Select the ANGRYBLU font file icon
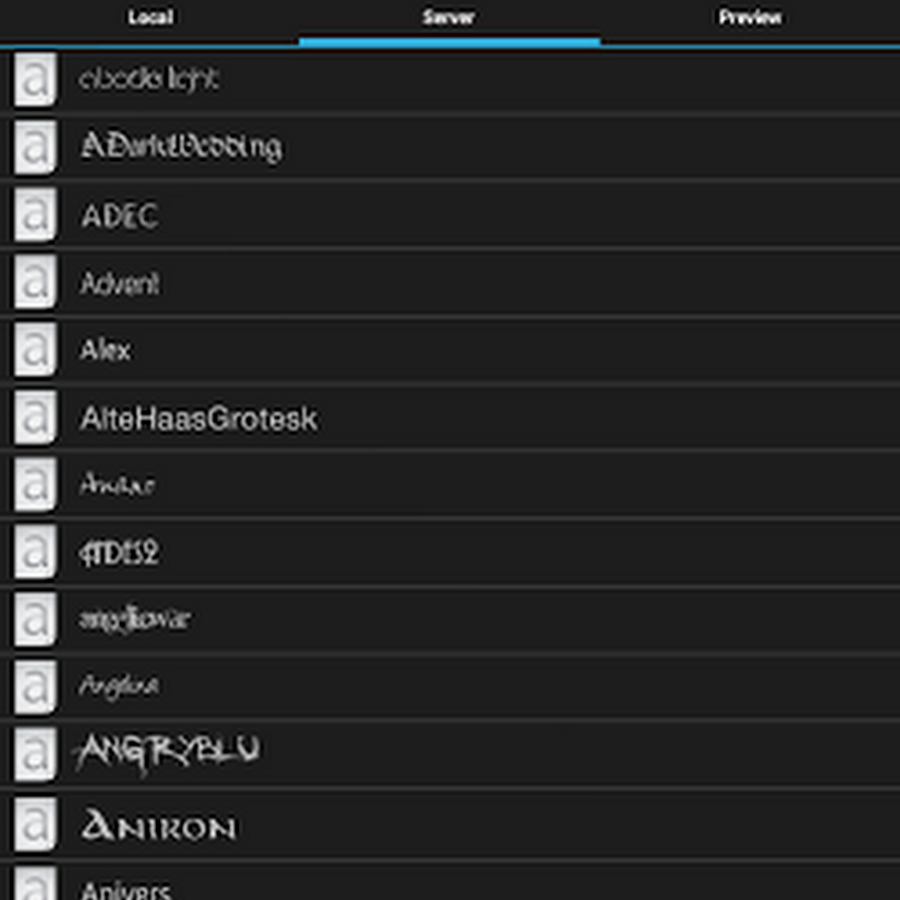 pos(34,755)
